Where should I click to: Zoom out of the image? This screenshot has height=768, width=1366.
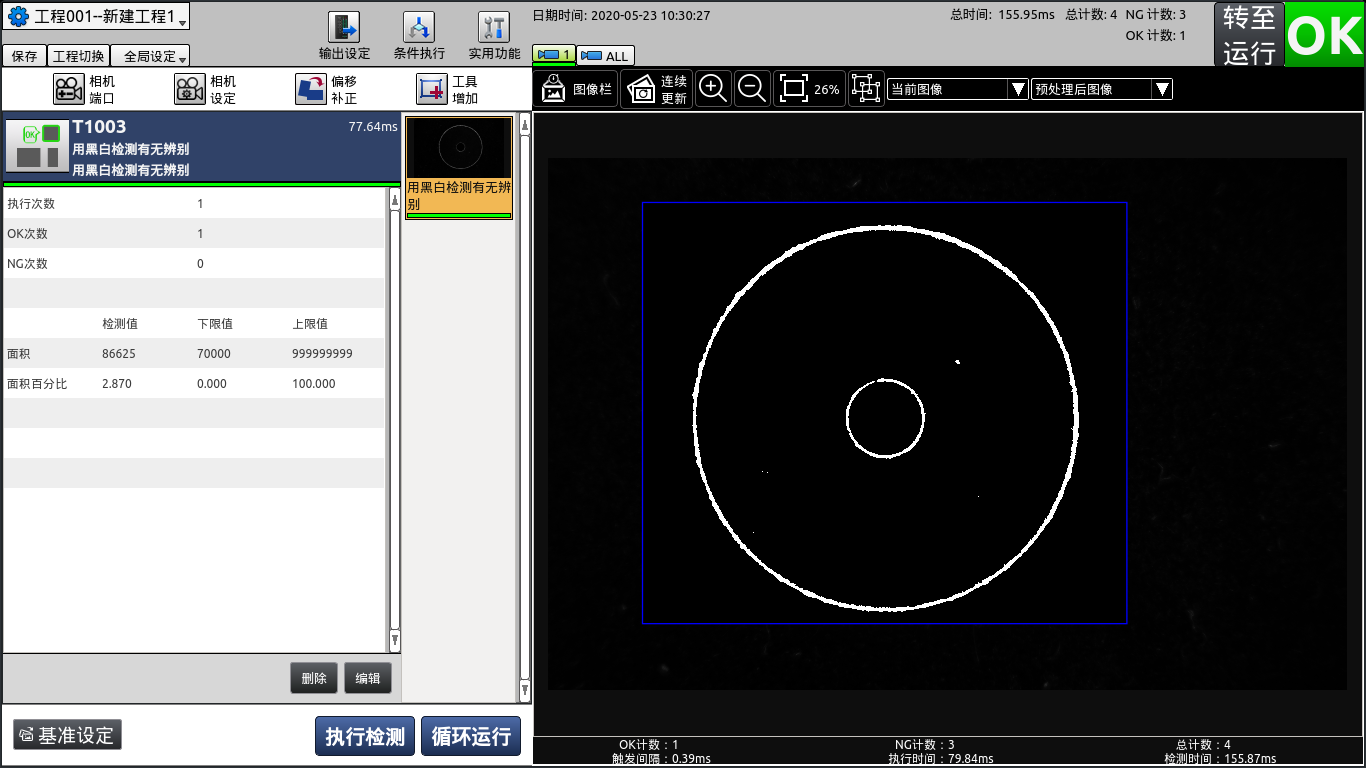point(752,89)
